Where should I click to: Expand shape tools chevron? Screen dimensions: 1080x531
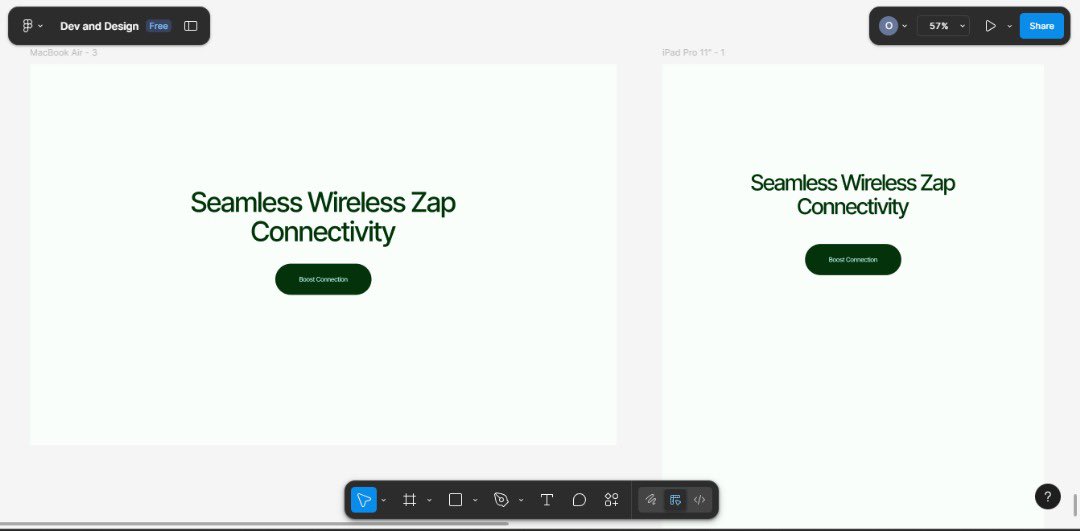[475, 500]
